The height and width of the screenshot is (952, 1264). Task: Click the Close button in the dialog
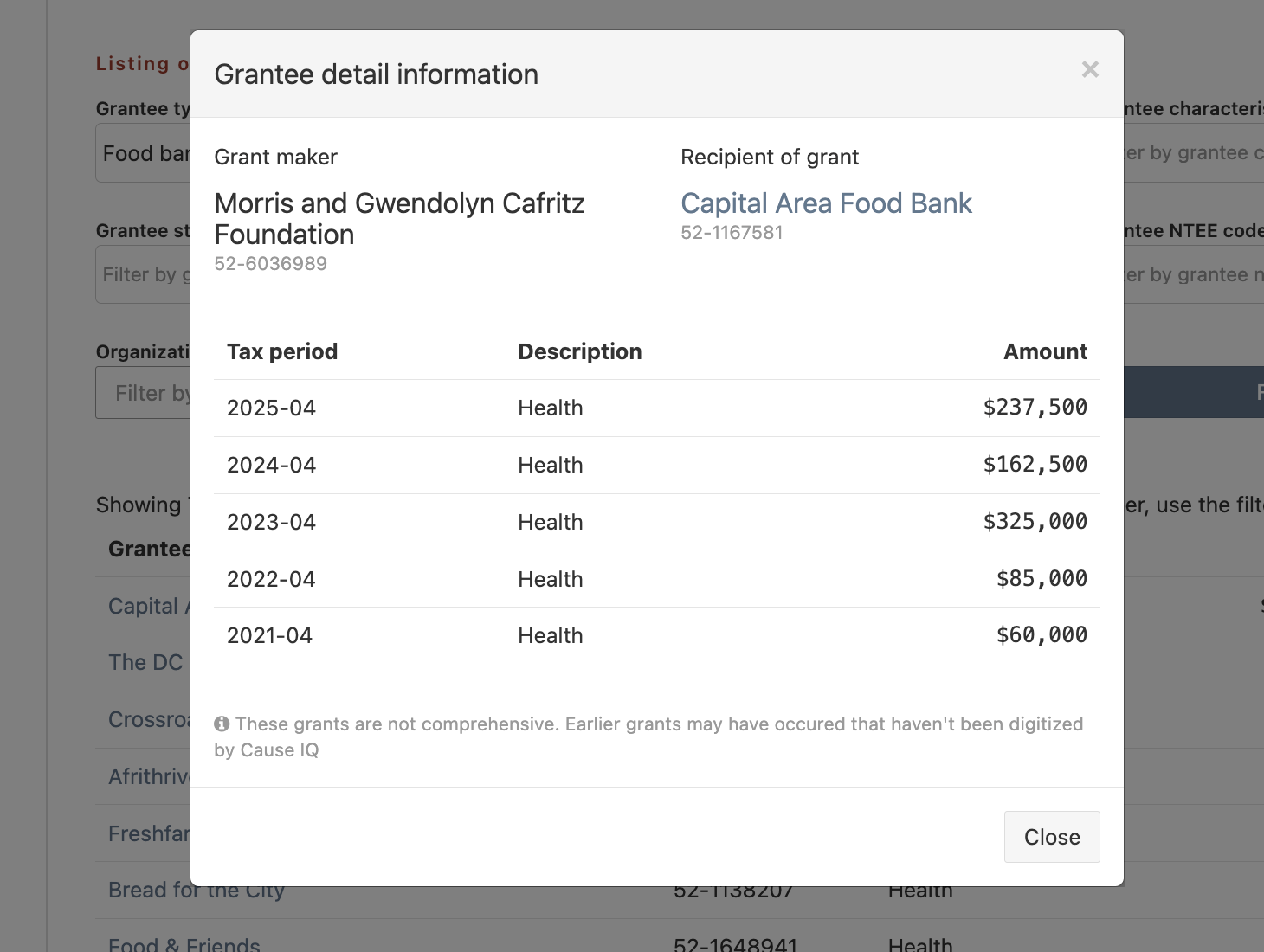coord(1052,837)
